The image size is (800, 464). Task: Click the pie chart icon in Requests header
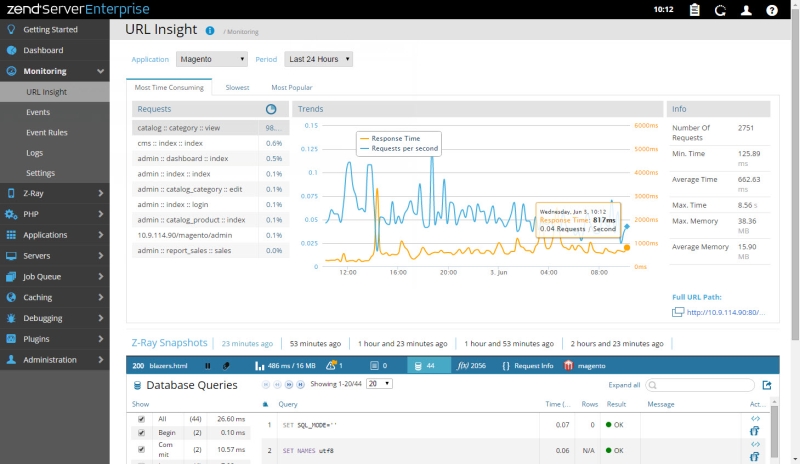[x=271, y=109]
